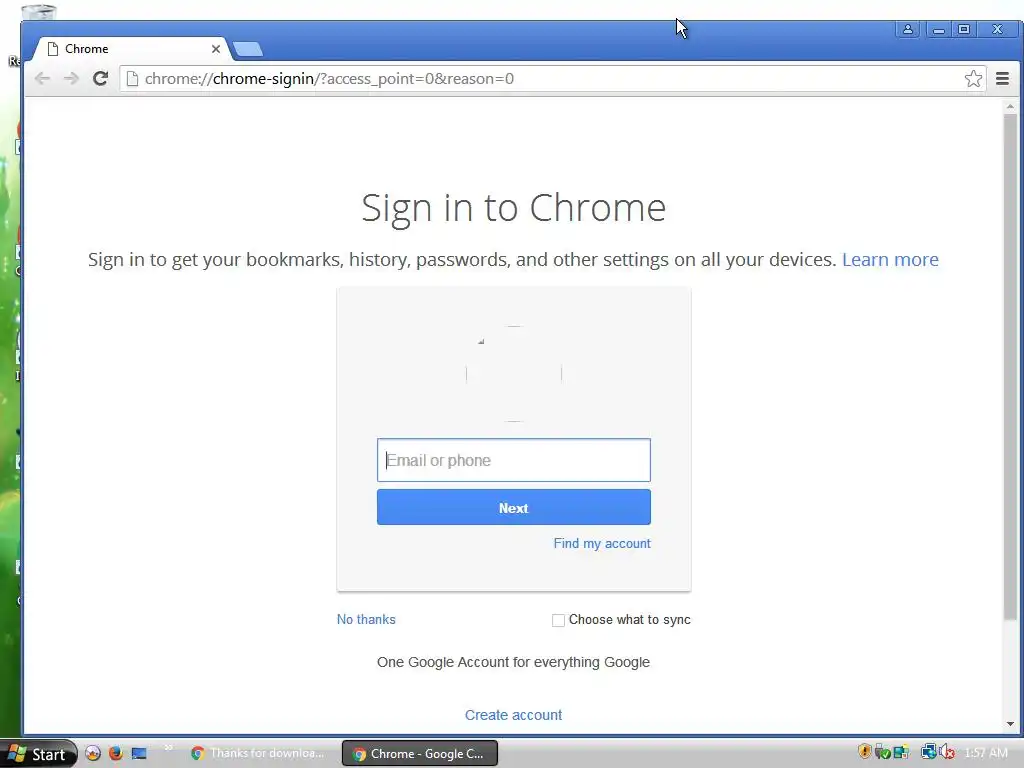Reload the sign-in page
The image size is (1024, 768).
(100, 78)
